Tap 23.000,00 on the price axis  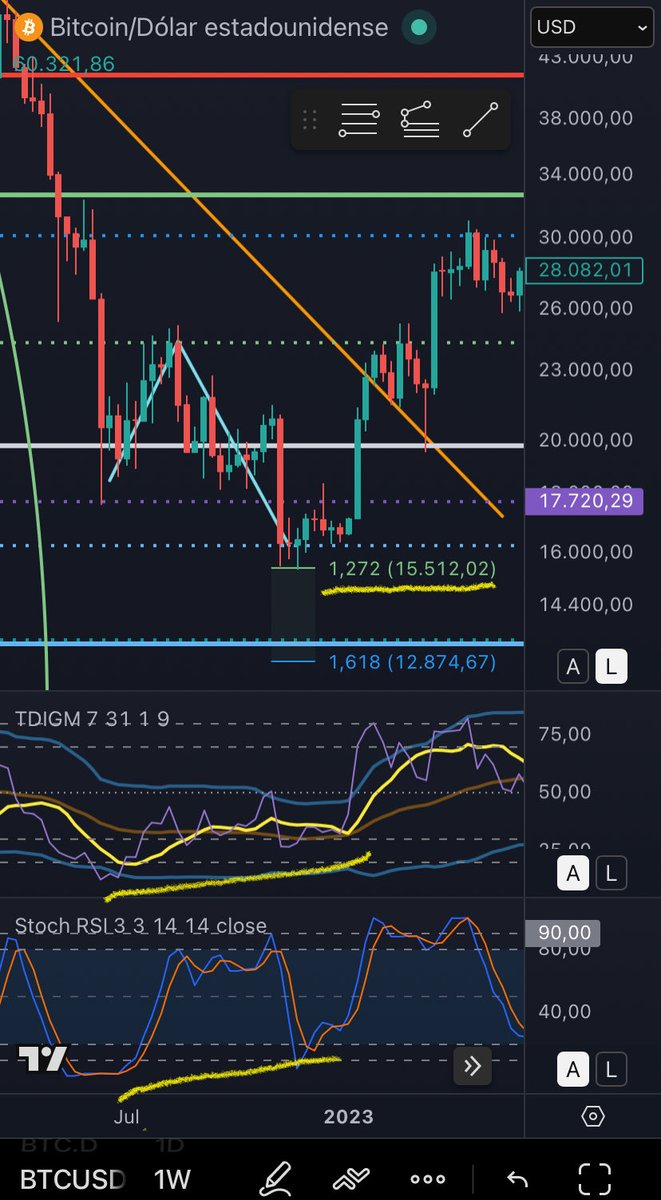(585, 369)
